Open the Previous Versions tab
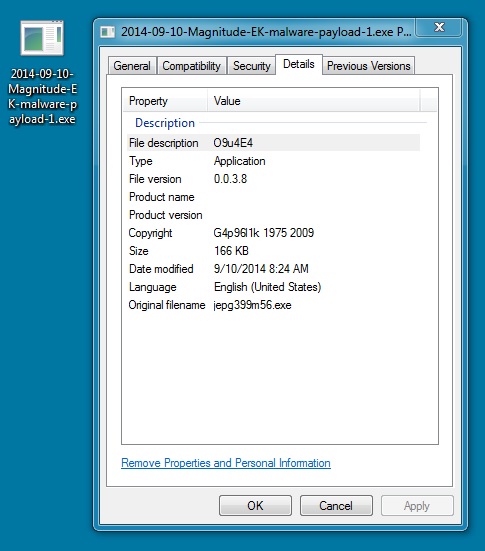Image resolution: width=485 pixels, height=551 pixels. coord(369,66)
